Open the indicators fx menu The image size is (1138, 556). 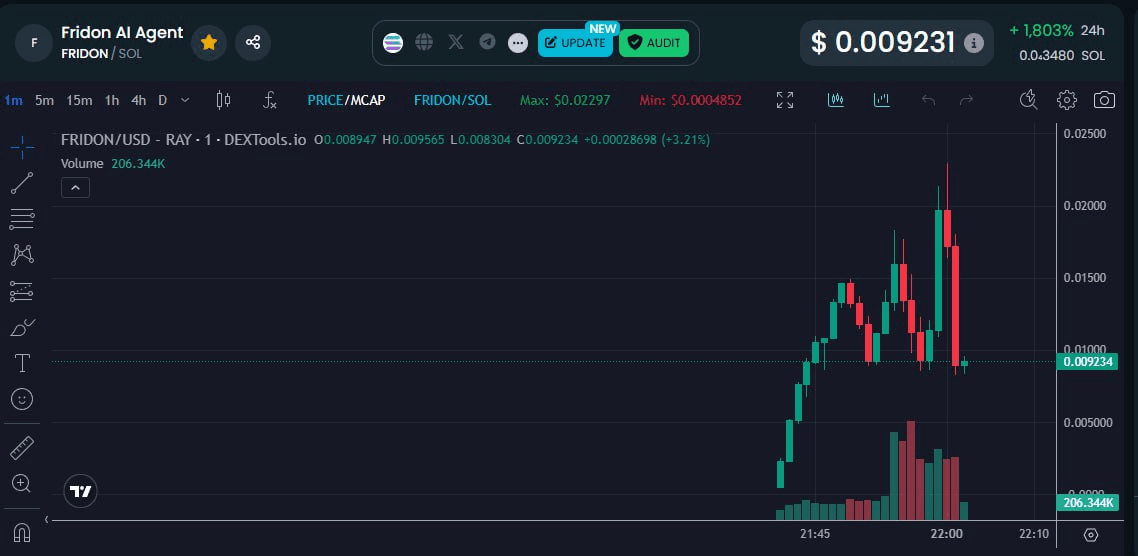(269, 100)
